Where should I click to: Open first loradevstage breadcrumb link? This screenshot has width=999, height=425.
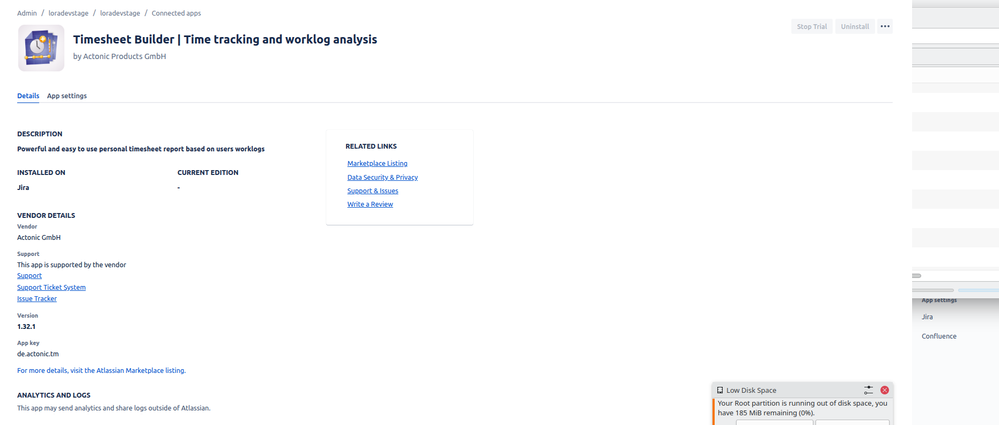(68, 13)
